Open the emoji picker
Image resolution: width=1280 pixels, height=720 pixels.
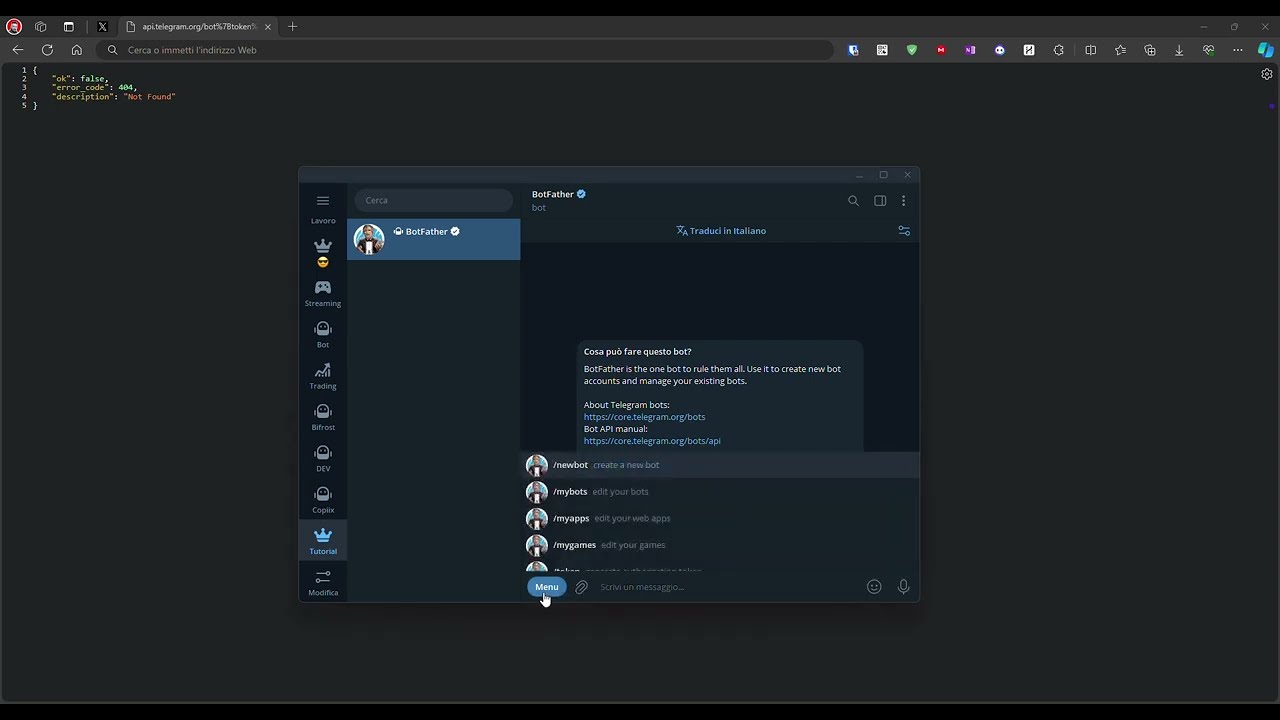click(874, 587)
